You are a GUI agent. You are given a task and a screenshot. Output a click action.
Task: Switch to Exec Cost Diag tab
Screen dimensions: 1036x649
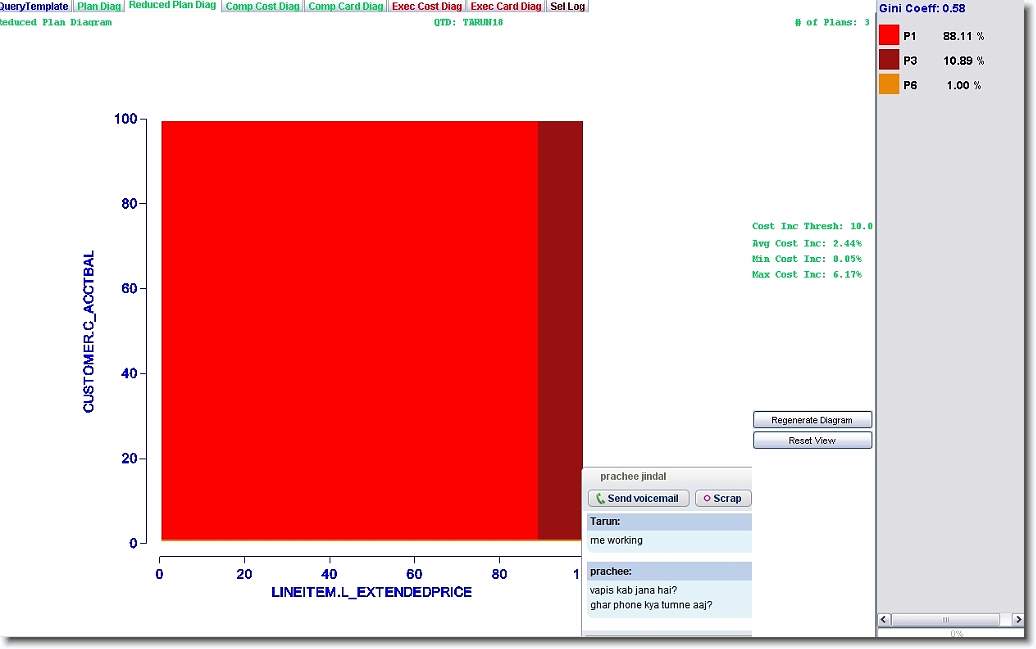[x=427, y=6]
